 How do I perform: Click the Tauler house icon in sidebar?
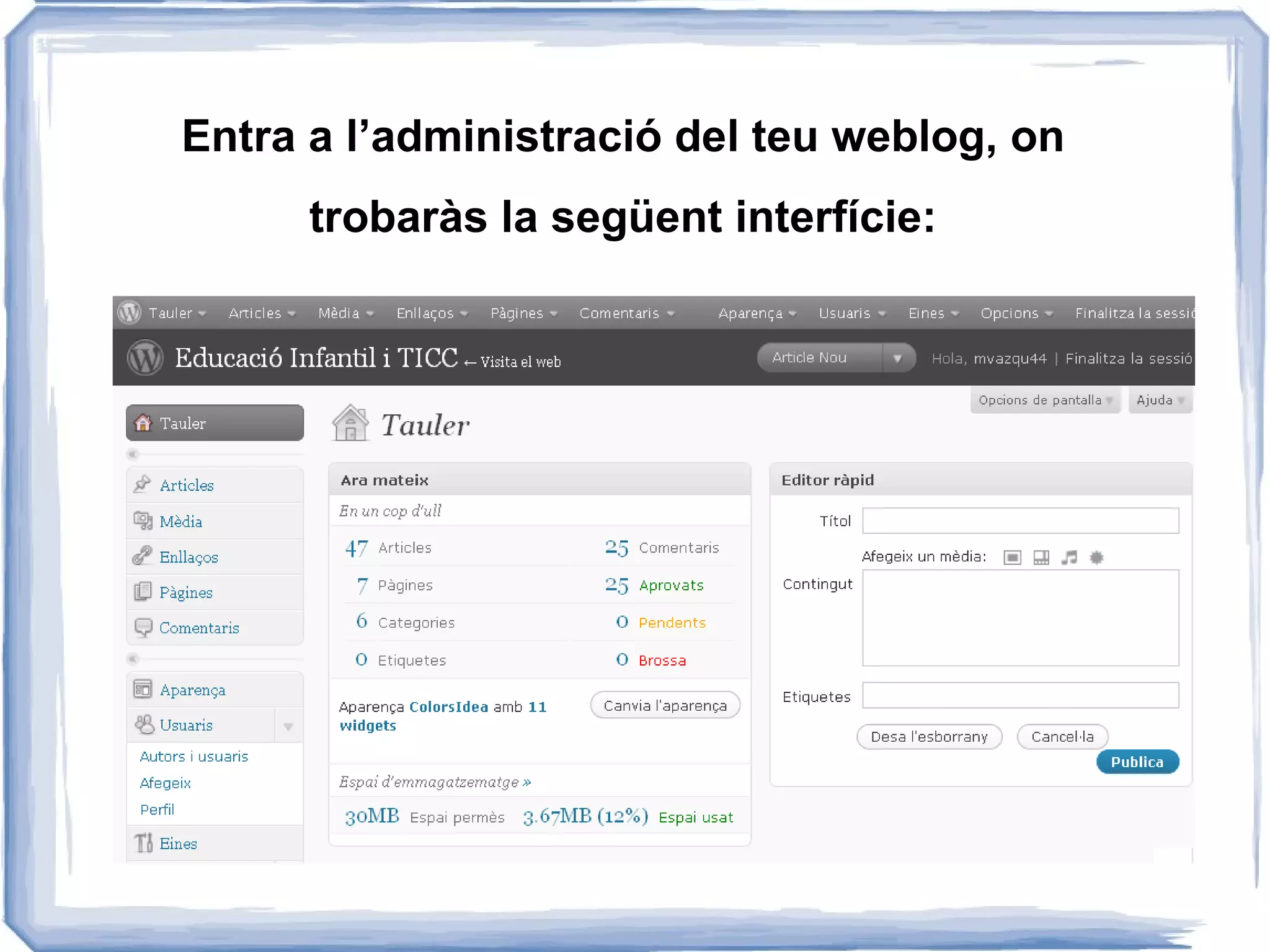pos(143,423)
